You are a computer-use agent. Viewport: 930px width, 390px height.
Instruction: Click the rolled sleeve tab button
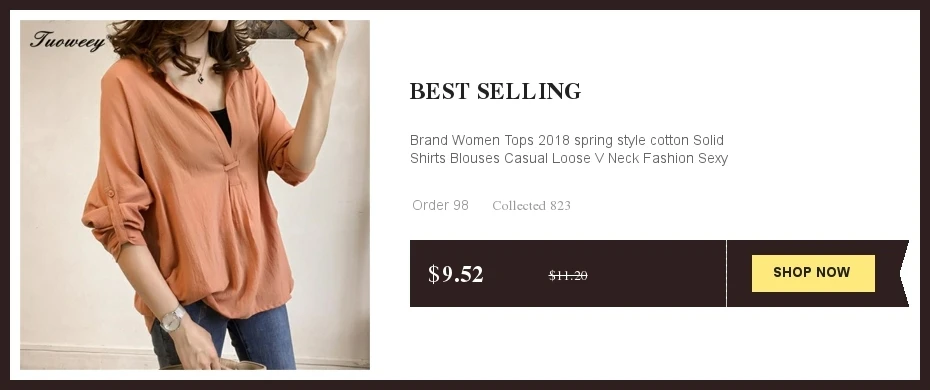pos(110,193)
